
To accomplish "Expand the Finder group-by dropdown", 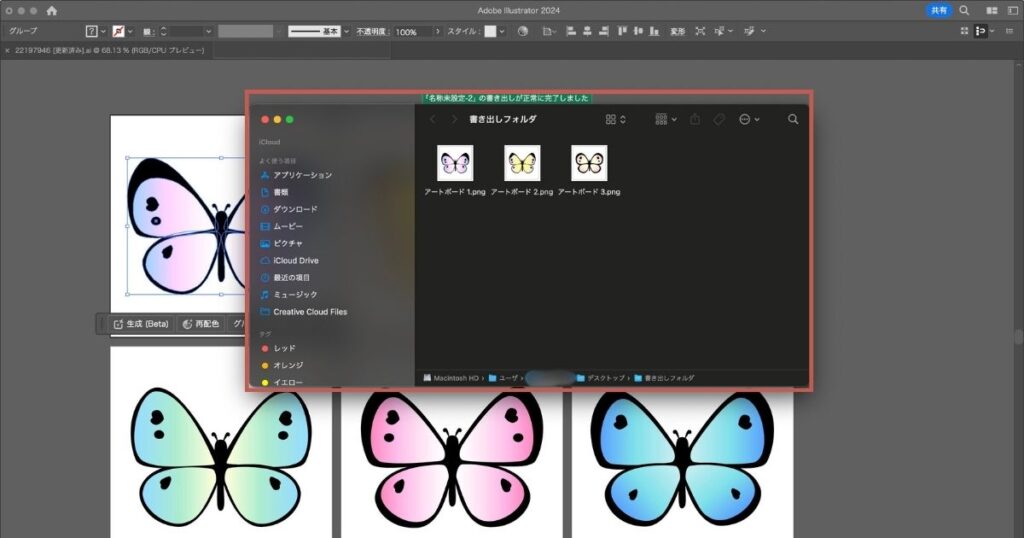I will [x=665, y=119].
